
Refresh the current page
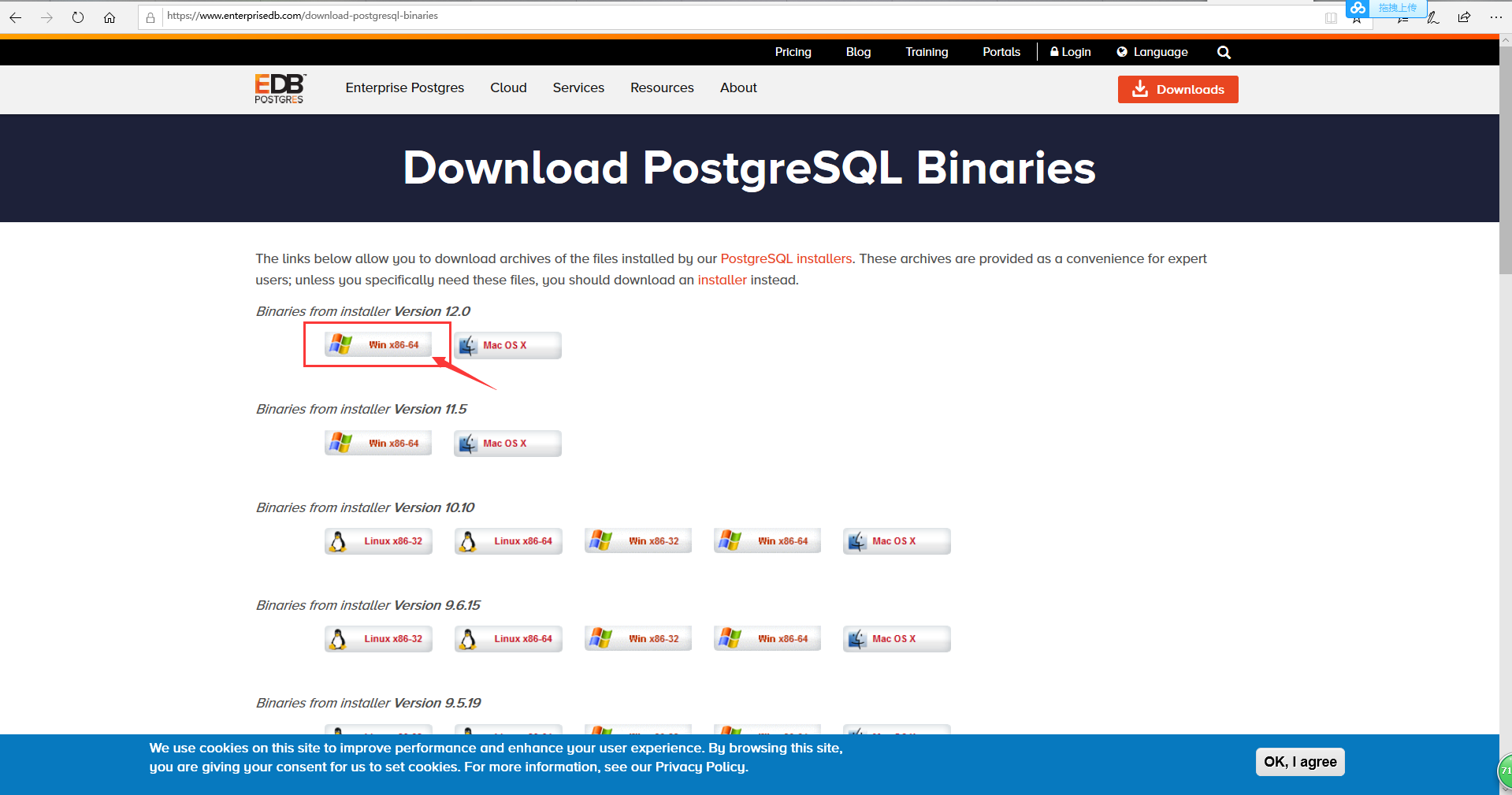tap(78, 17)
